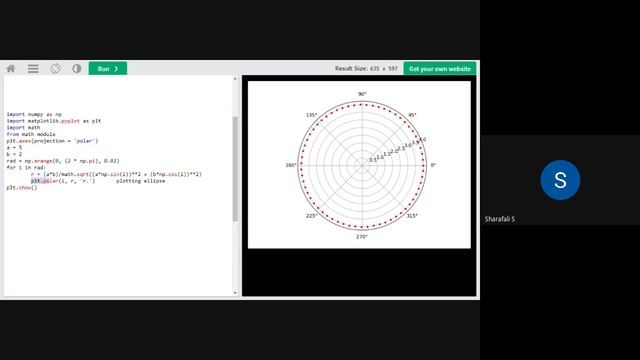This screenshot has width=640, height=360.
Task: Click the 270° label on polar plot
Action: 362,237
